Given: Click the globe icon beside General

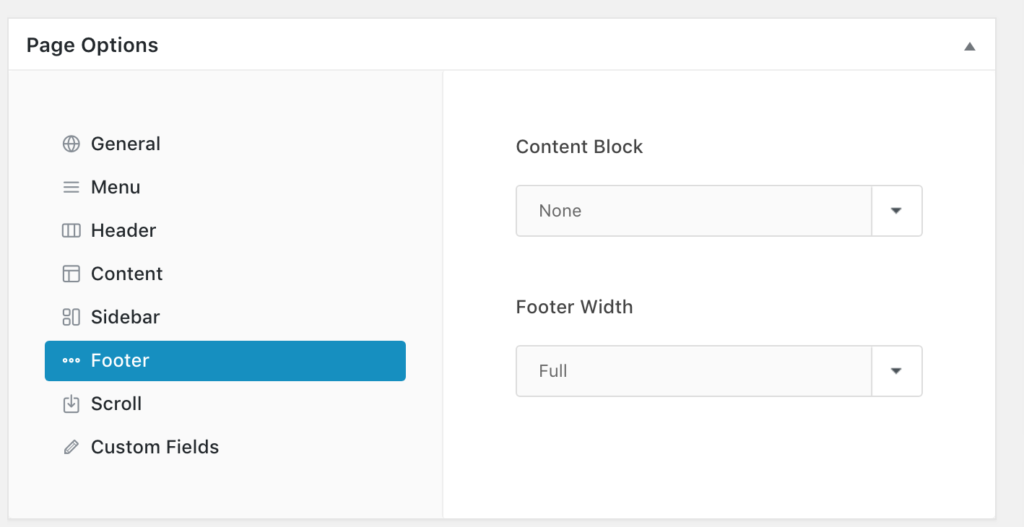Looking at the screenshot, I should click(x=71, y=144).
